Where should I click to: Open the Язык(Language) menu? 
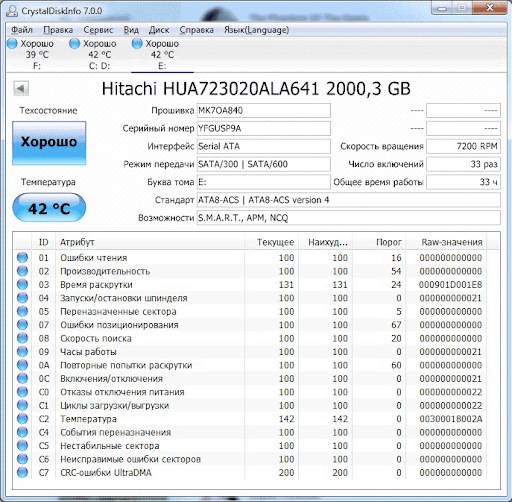click(256, 30)
